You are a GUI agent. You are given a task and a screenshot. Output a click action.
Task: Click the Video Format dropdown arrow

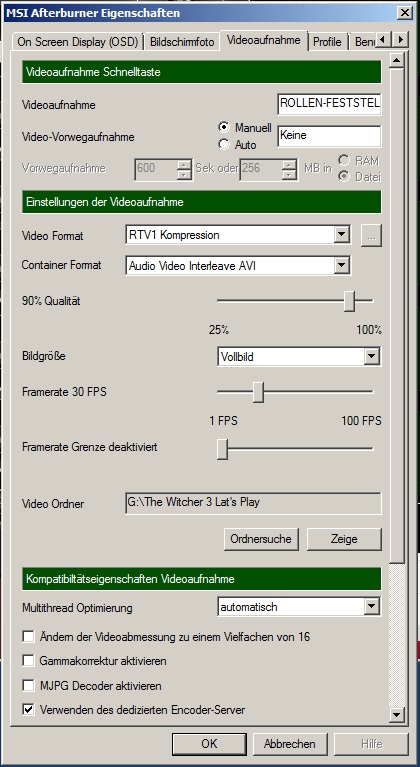(x=342, y=235)
